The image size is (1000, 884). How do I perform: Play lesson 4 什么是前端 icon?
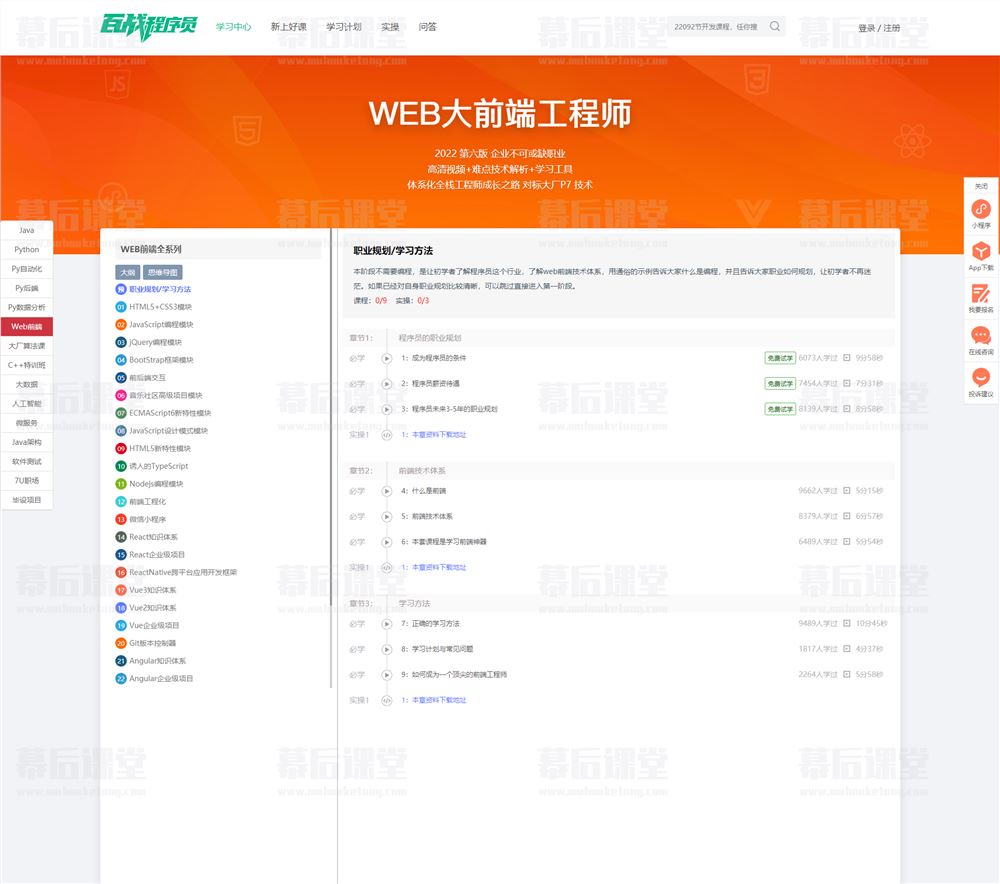point(386,491)
